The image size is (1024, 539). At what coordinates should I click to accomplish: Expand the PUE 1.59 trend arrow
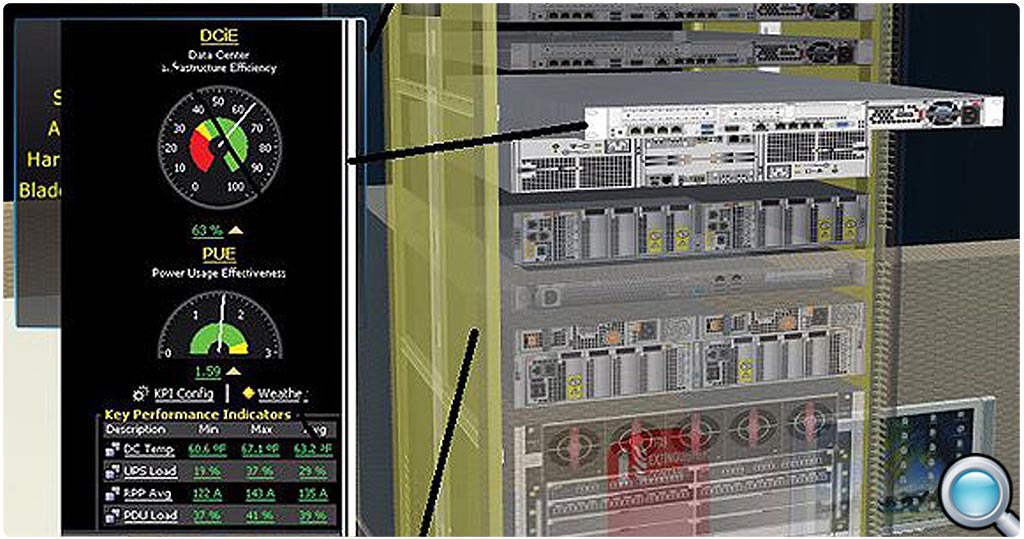click(x=237, y=371)
